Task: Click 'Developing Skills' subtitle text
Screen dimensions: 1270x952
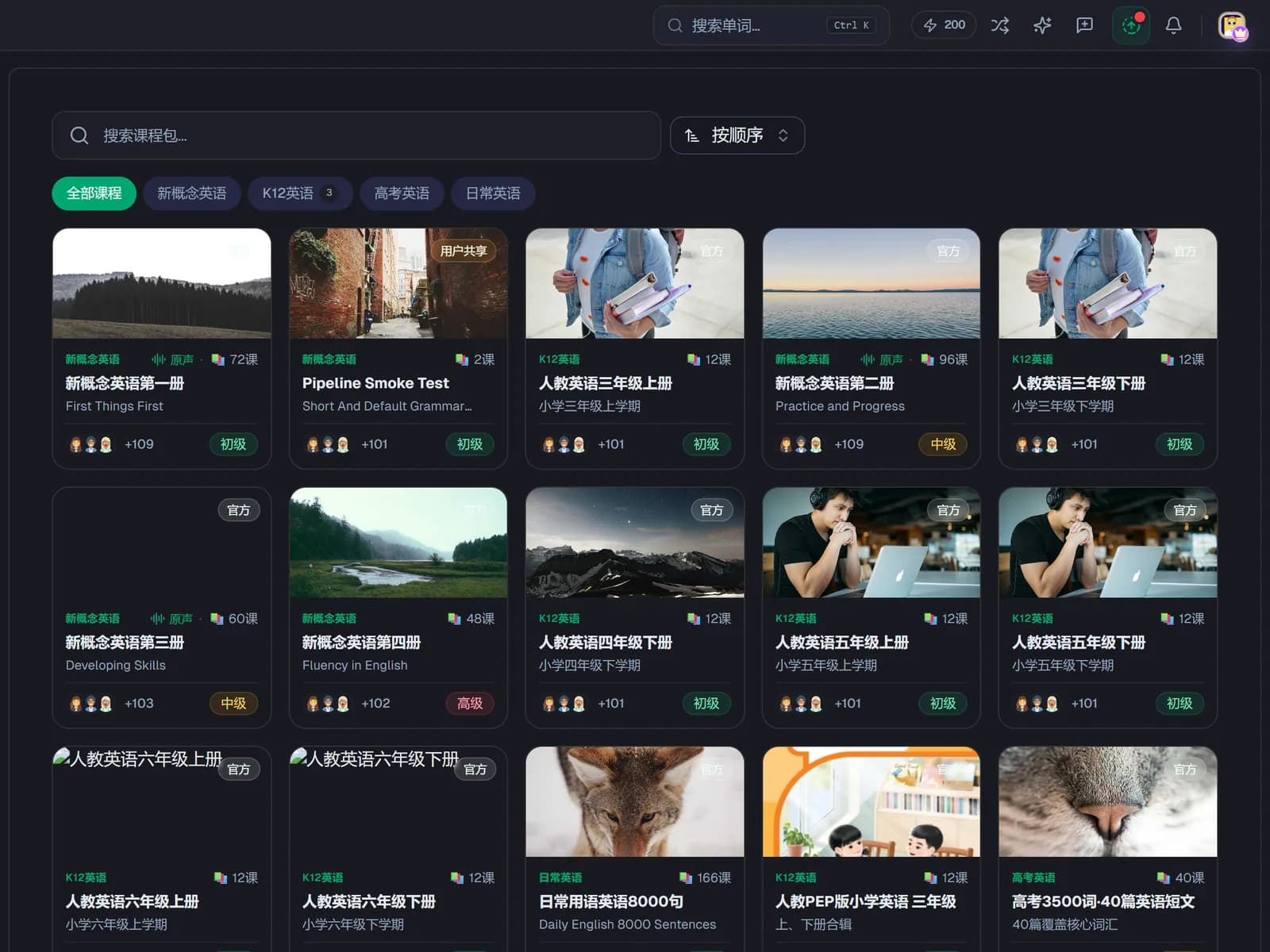Action: (116, 666)
